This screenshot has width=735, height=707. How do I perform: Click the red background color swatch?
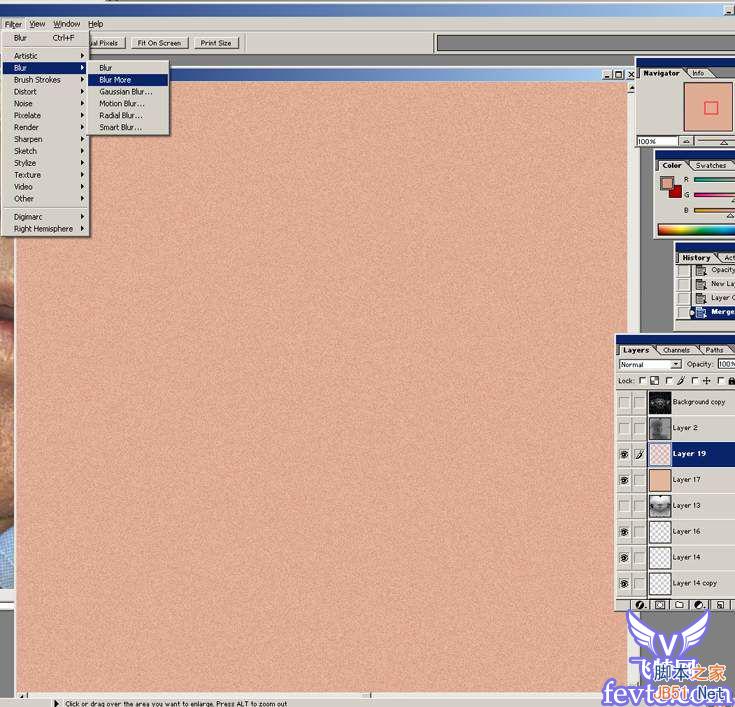point(676,192)
